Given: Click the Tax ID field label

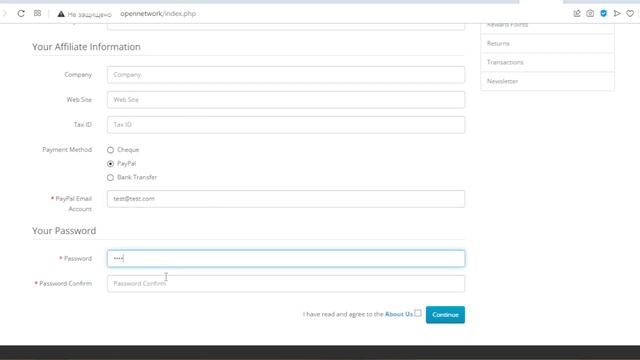Looking at the screenshot, I should 83,124.
